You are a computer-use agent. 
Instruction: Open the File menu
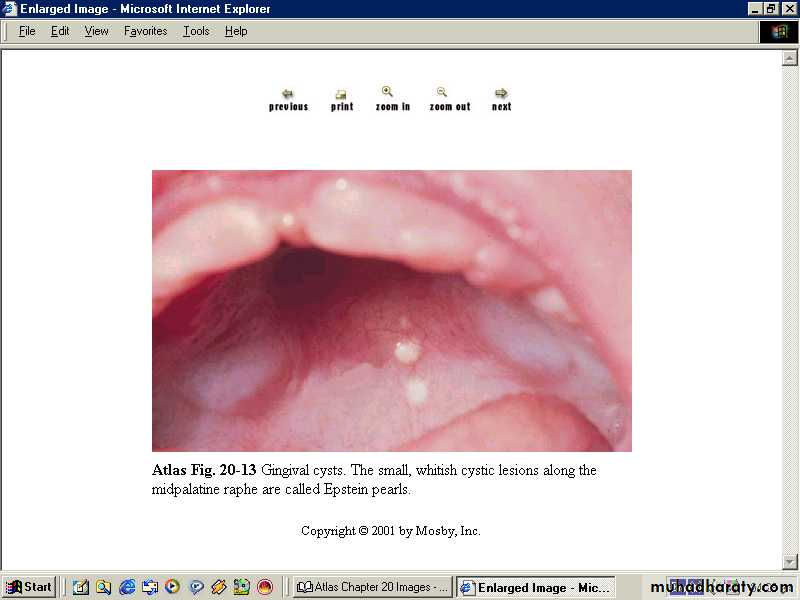tap(27, 31)
